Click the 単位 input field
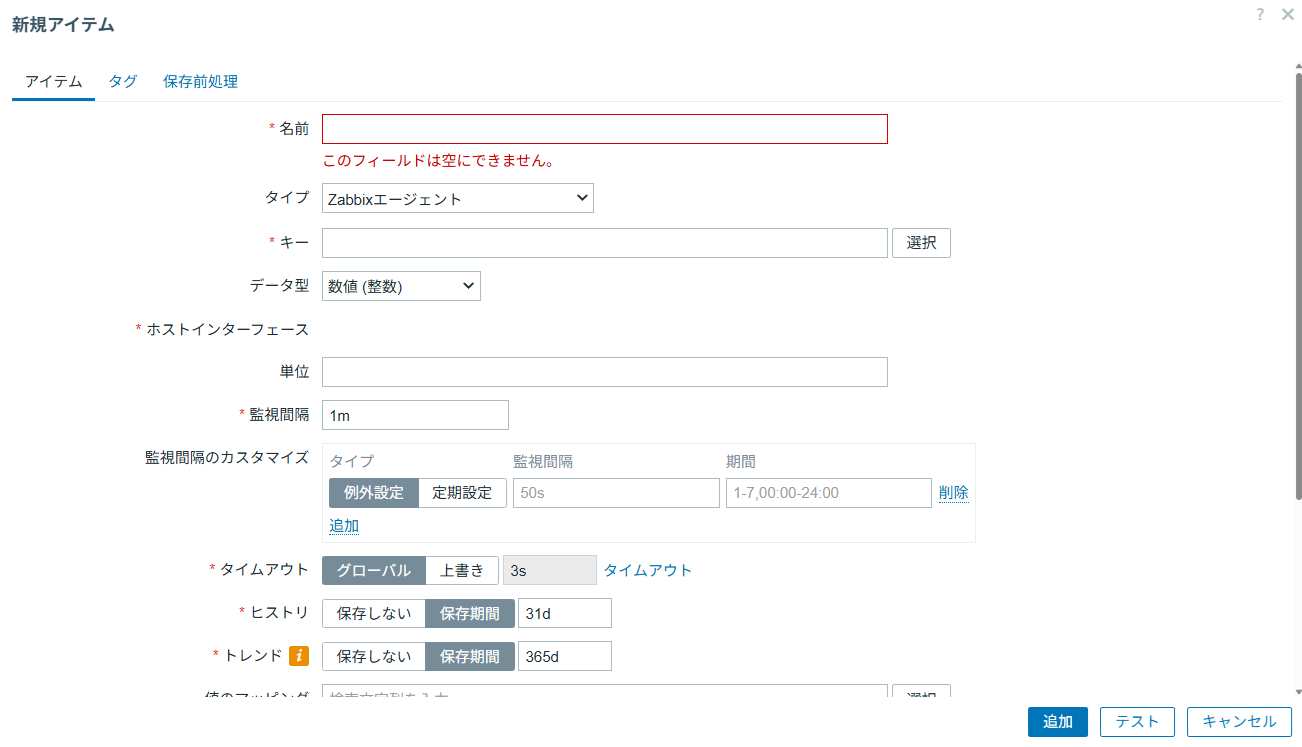This screenshot has width=1302, height=747. (605, 372)
